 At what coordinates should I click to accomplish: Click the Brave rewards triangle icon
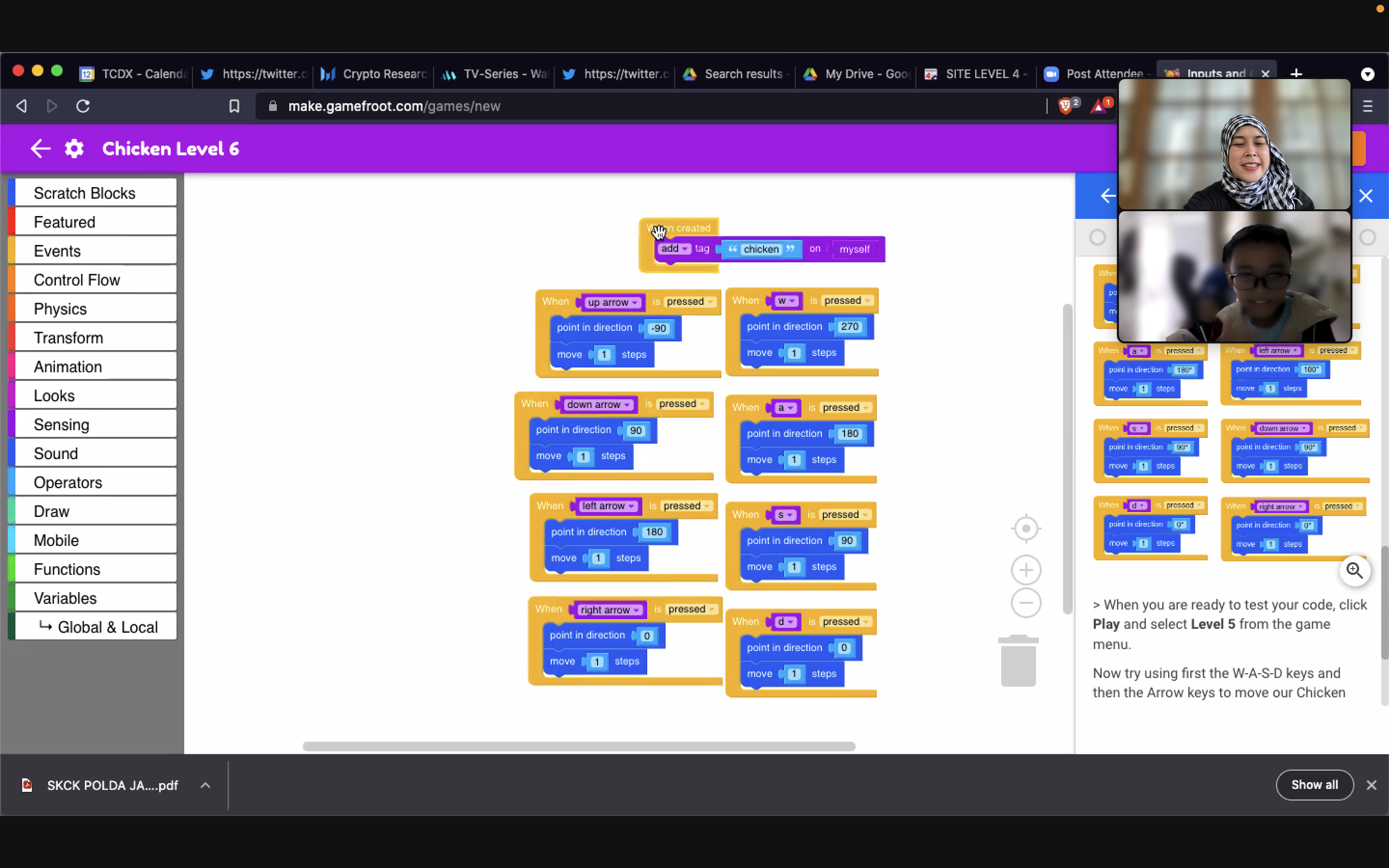point(1099,106)
